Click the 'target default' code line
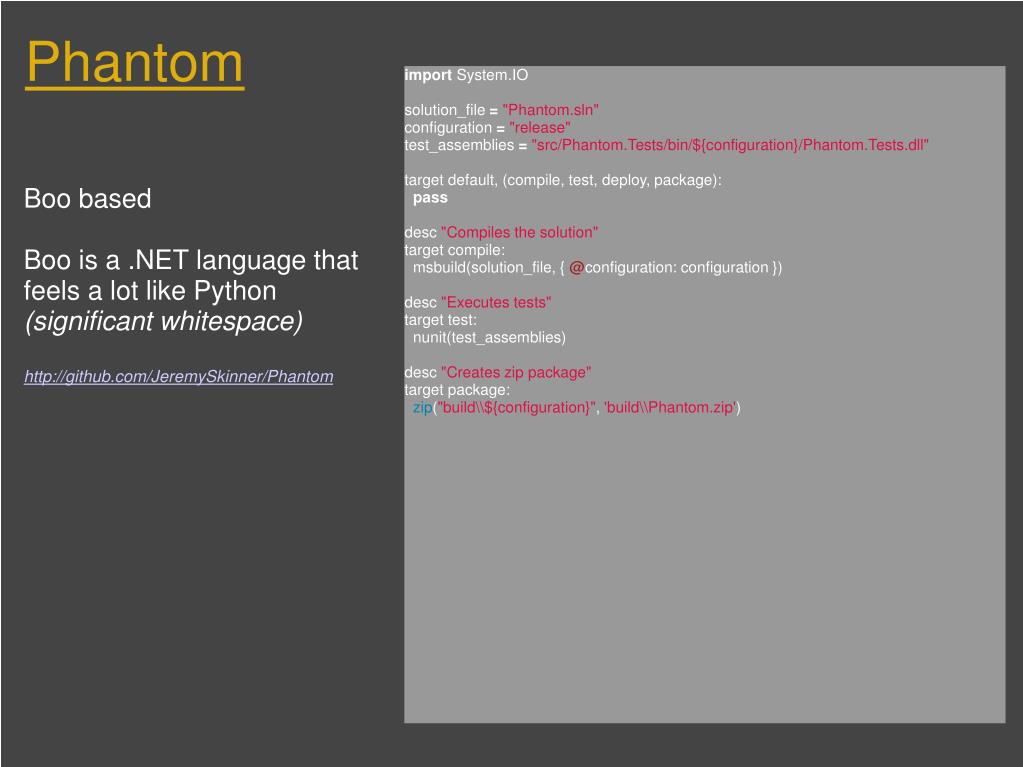 point(563,180)
